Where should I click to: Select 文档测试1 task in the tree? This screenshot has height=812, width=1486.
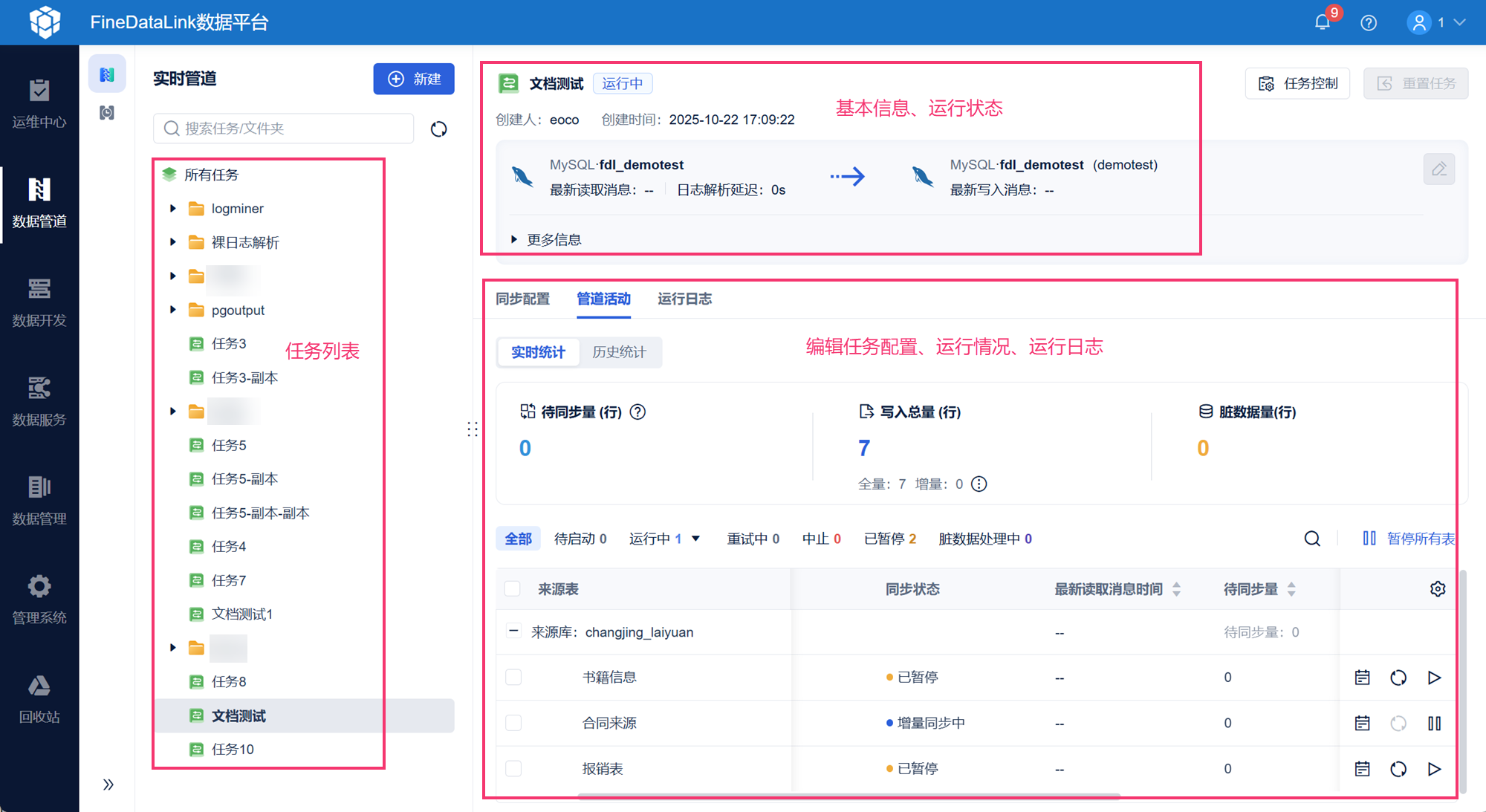pyautogui.click(x=242, y=614)
